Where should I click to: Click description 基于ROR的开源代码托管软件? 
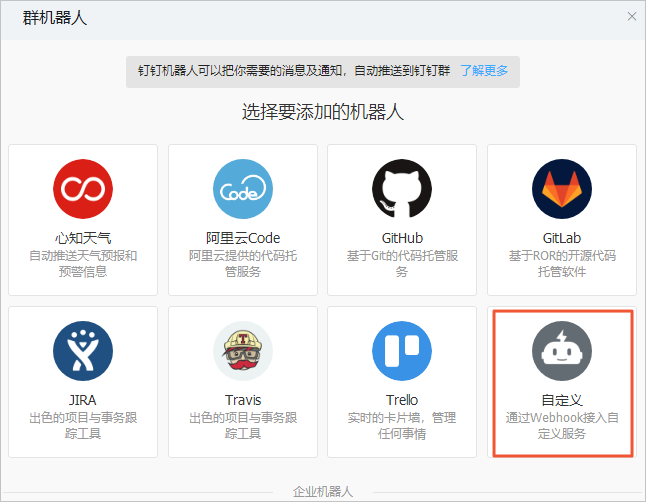(x=562, y=263)
